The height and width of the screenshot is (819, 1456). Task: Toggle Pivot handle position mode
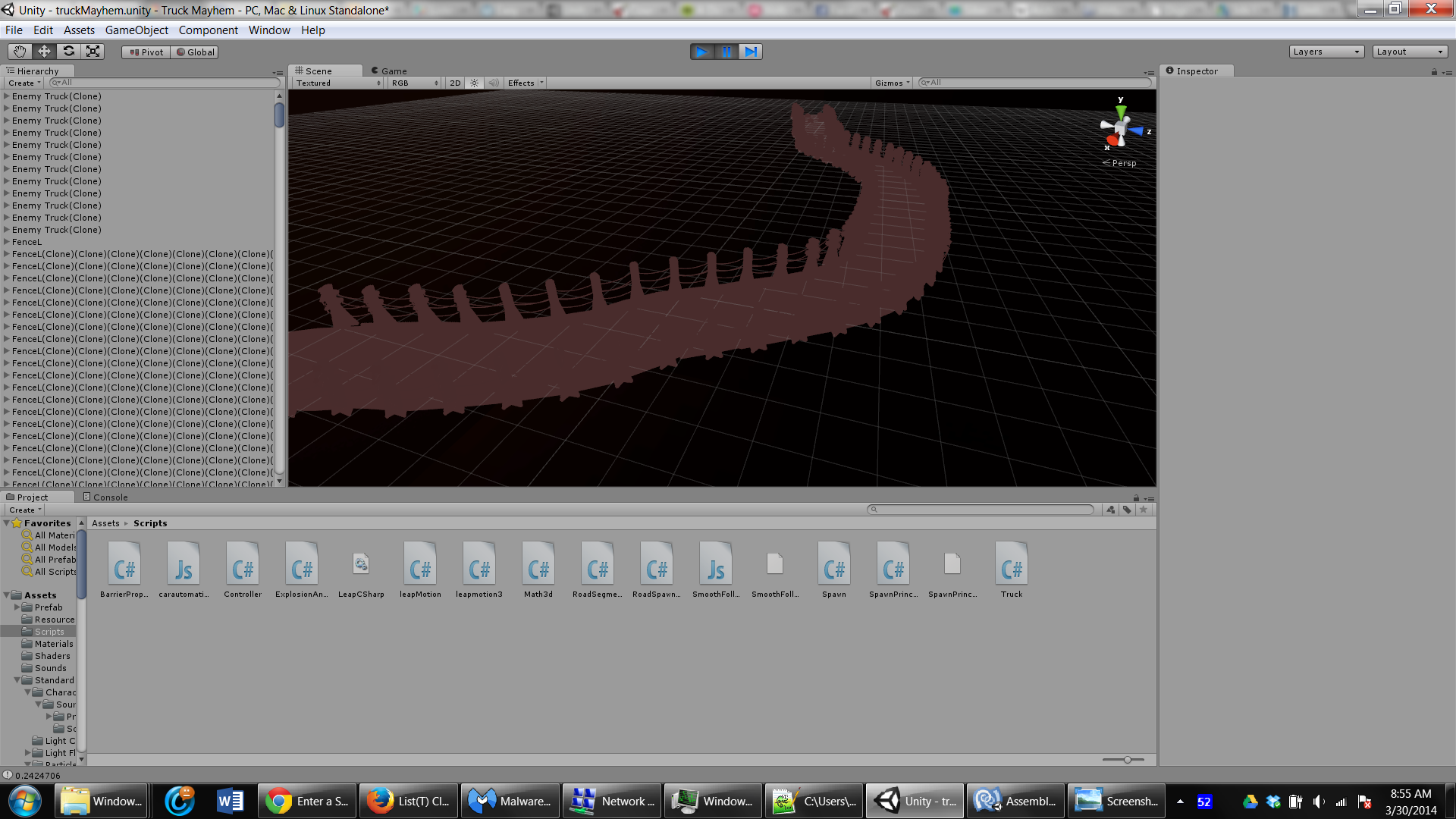tap(146, 52)
